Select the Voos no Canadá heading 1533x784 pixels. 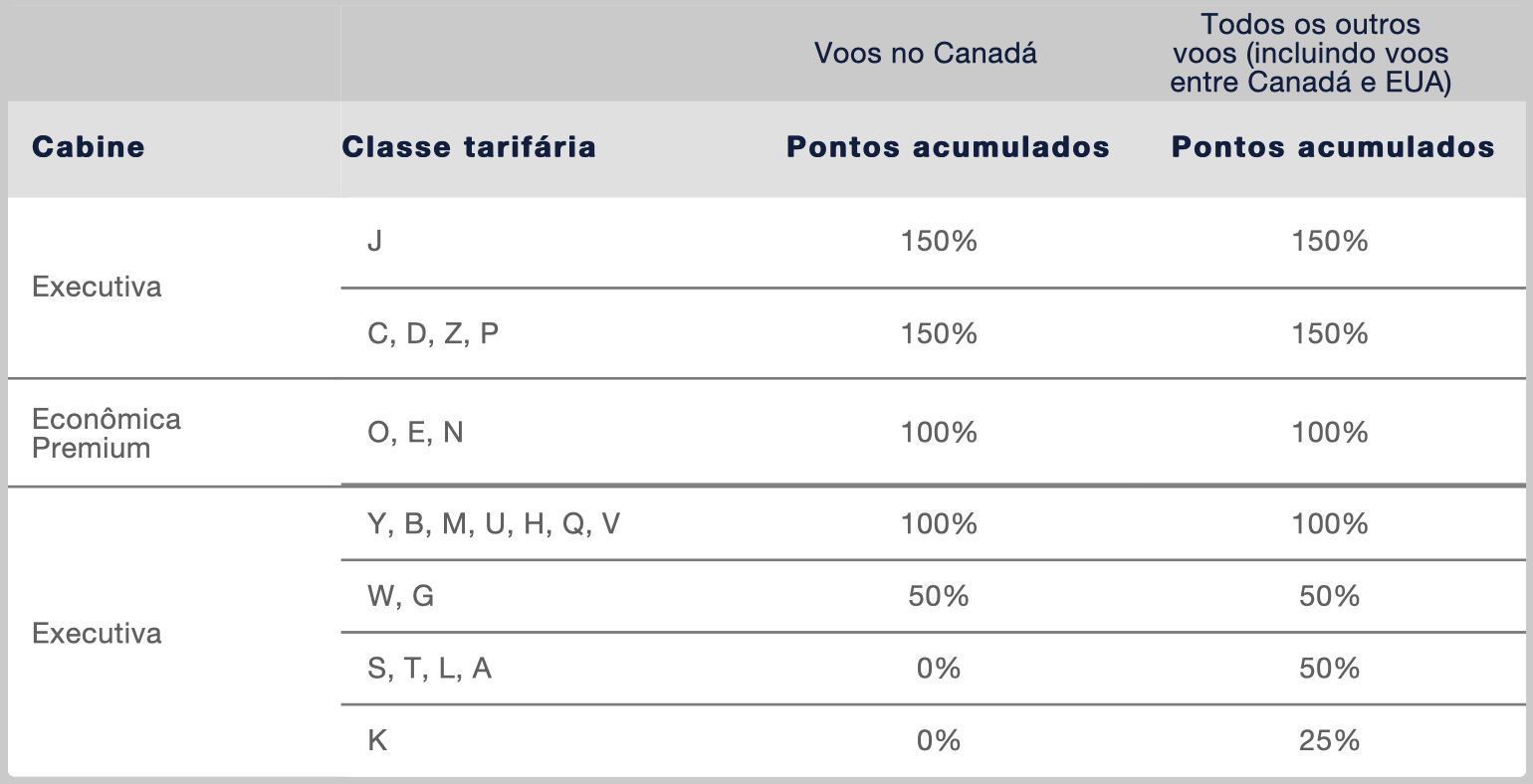(926, 53)
